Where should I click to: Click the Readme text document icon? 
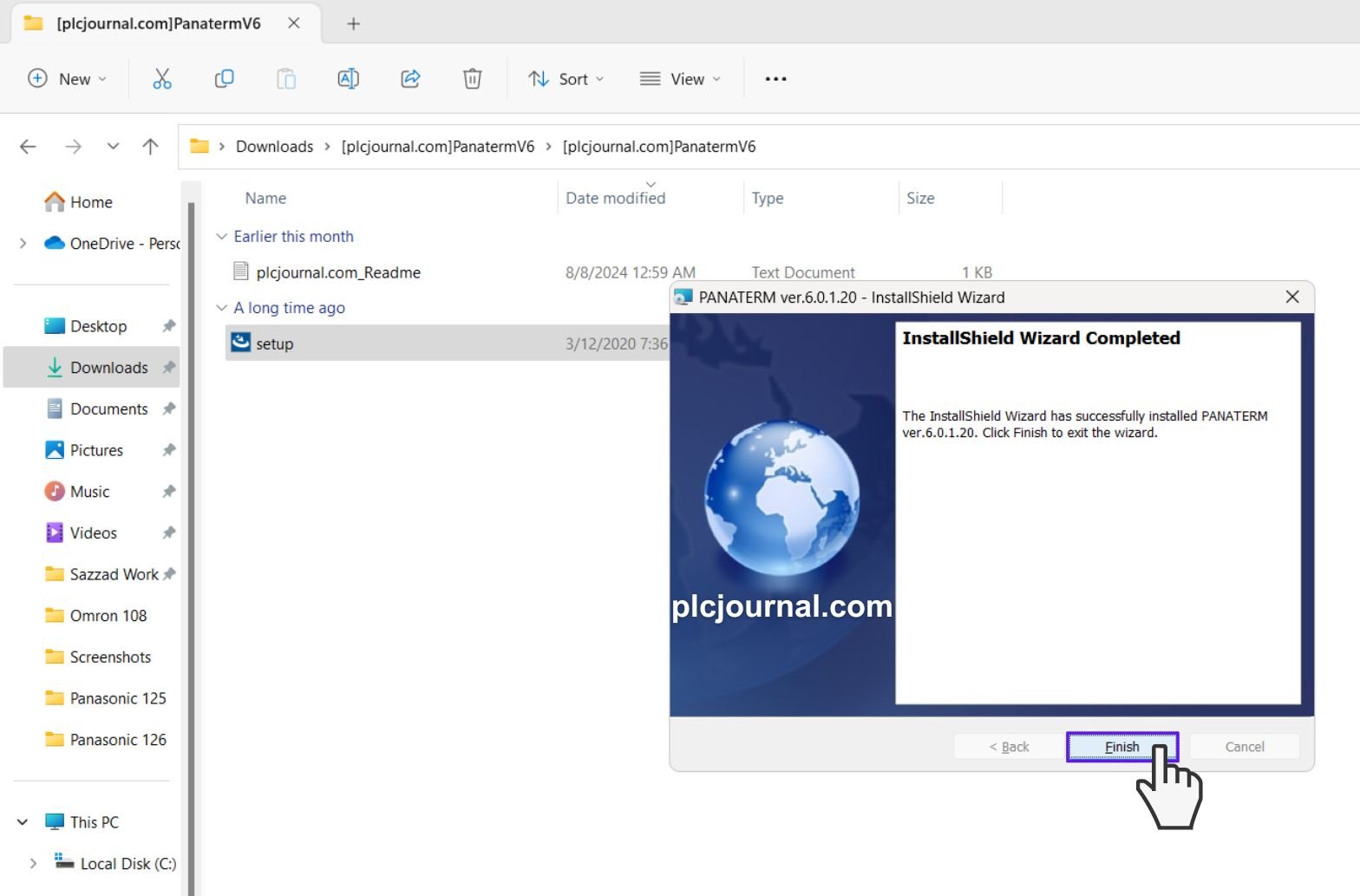click(241, 271)
